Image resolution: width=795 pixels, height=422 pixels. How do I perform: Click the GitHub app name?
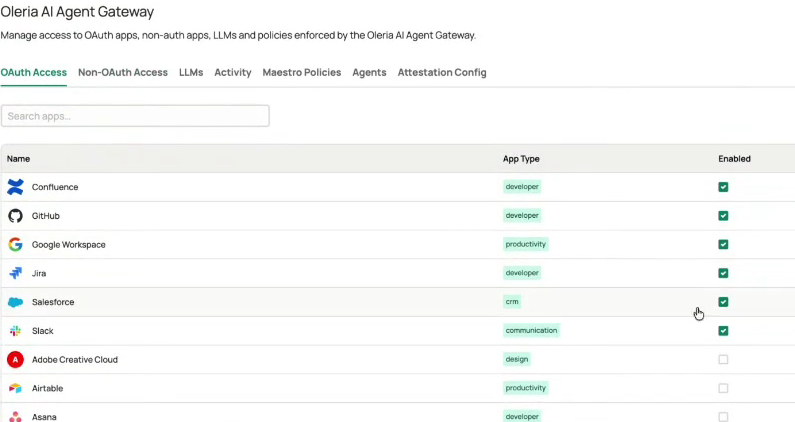(46, 216)
